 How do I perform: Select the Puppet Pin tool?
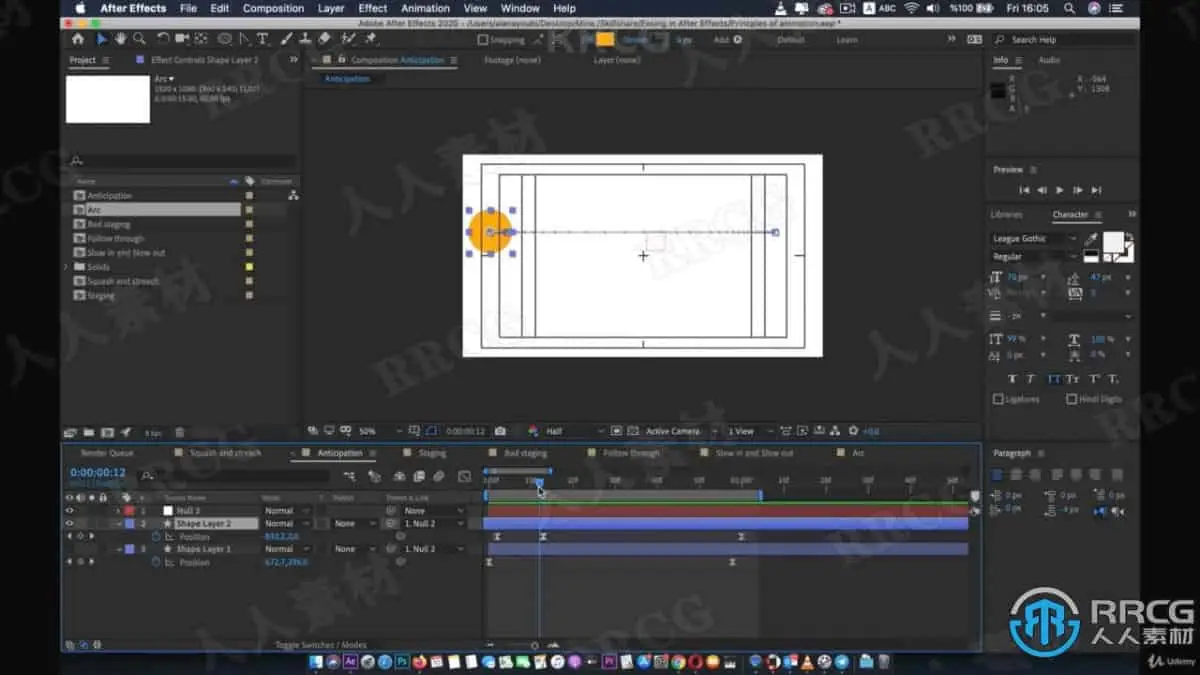click(370, 39)
